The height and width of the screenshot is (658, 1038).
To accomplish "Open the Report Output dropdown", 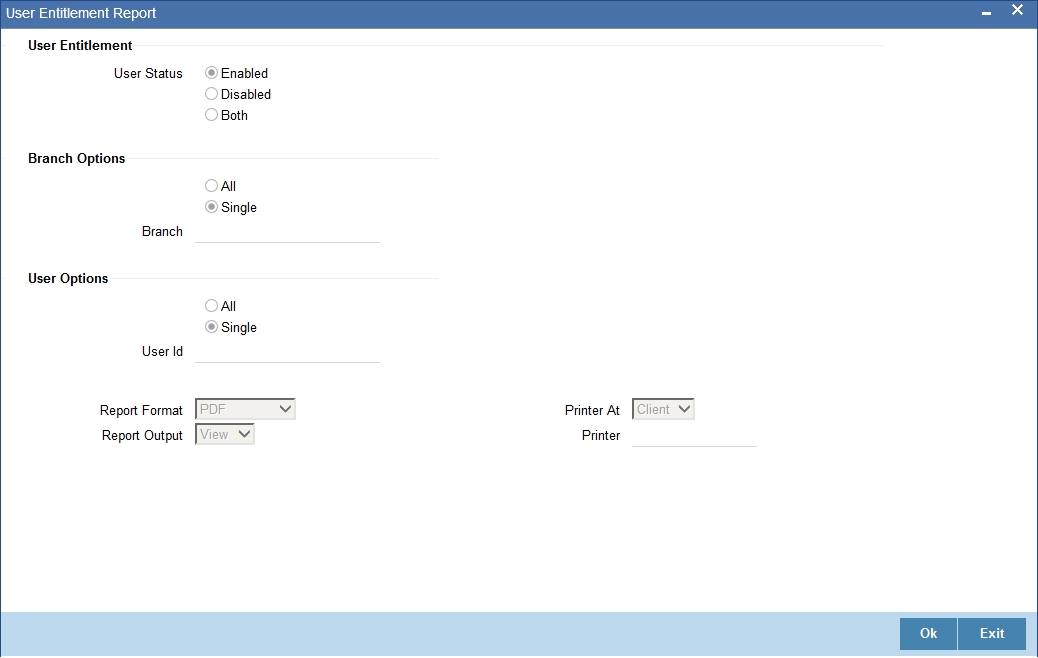I will [224, 434].
